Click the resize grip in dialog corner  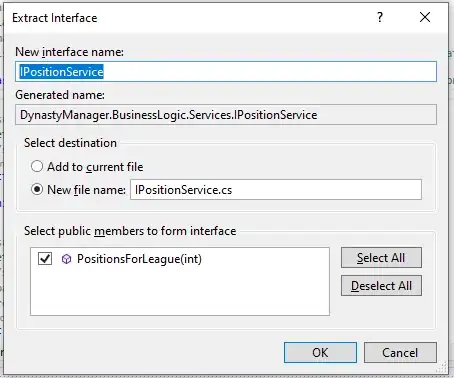pyautogui.click(x=442, y=368)
